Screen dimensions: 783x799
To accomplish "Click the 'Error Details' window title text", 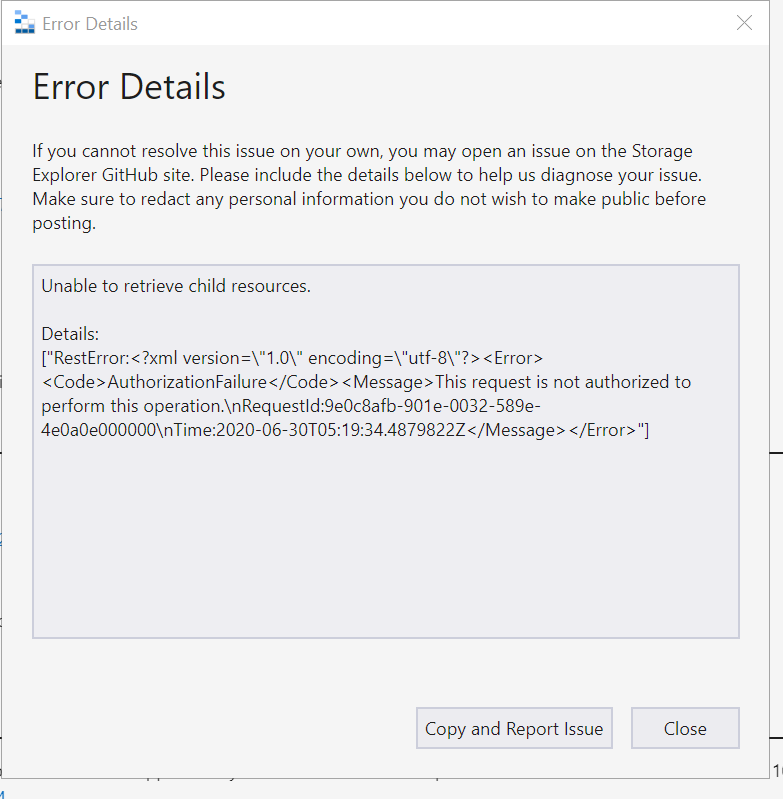I will click(90, 24).
